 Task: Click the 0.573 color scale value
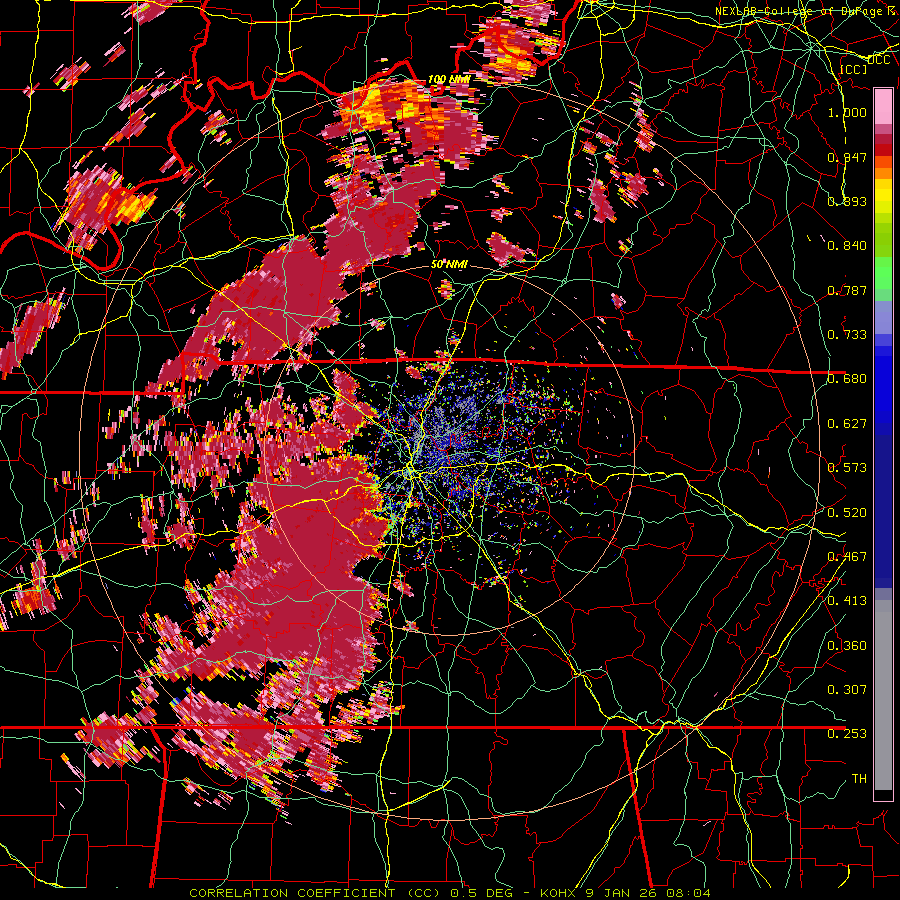pos(847,468)
